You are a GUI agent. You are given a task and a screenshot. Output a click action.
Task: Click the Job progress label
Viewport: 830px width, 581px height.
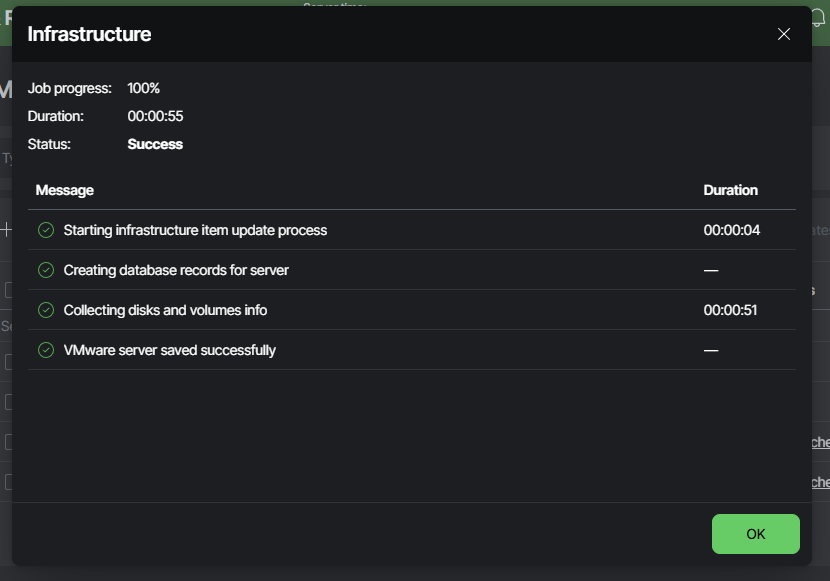(69, 88)
